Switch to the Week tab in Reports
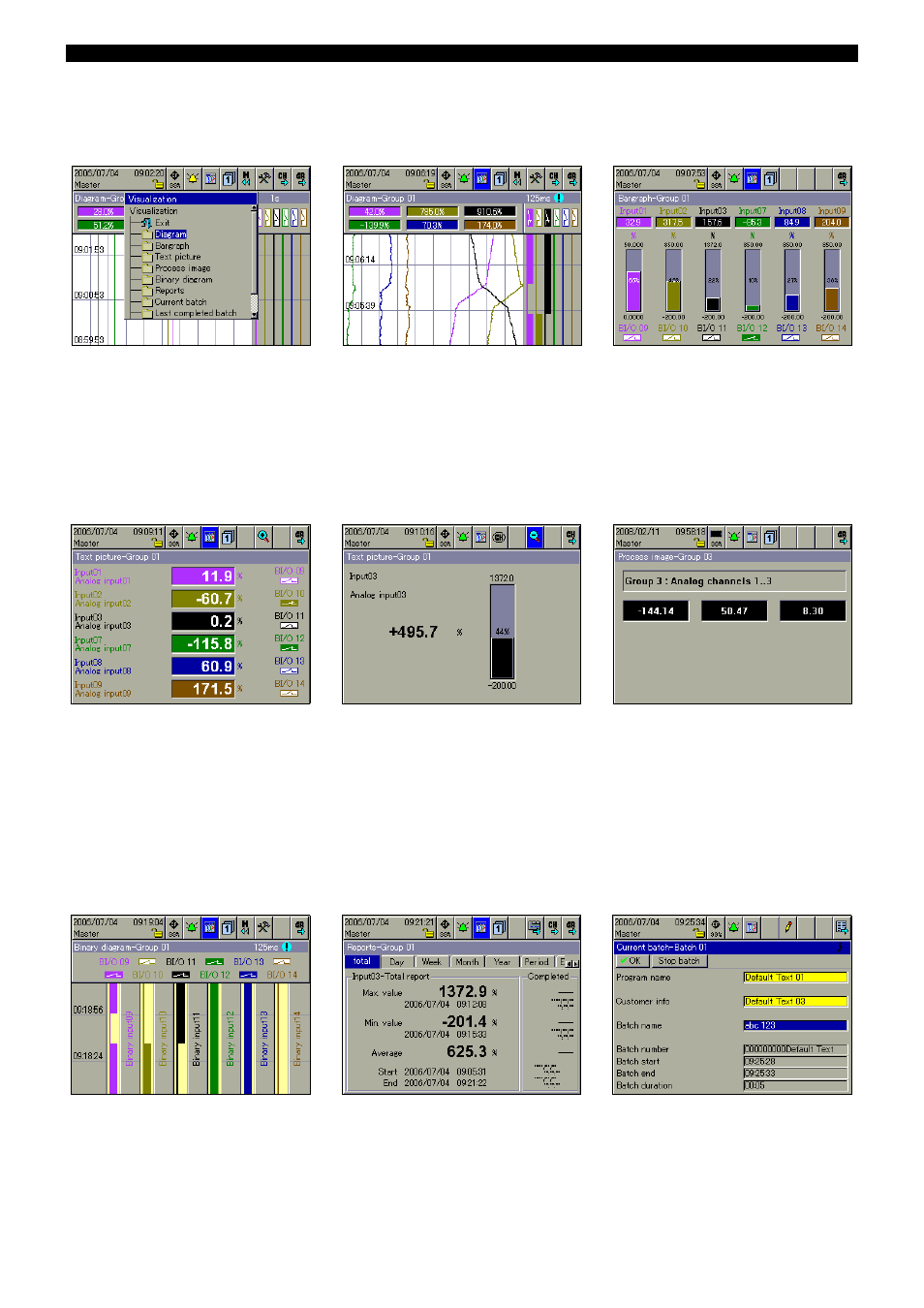The width and height of the screenshot is (924, 1308). pos(432,962)
